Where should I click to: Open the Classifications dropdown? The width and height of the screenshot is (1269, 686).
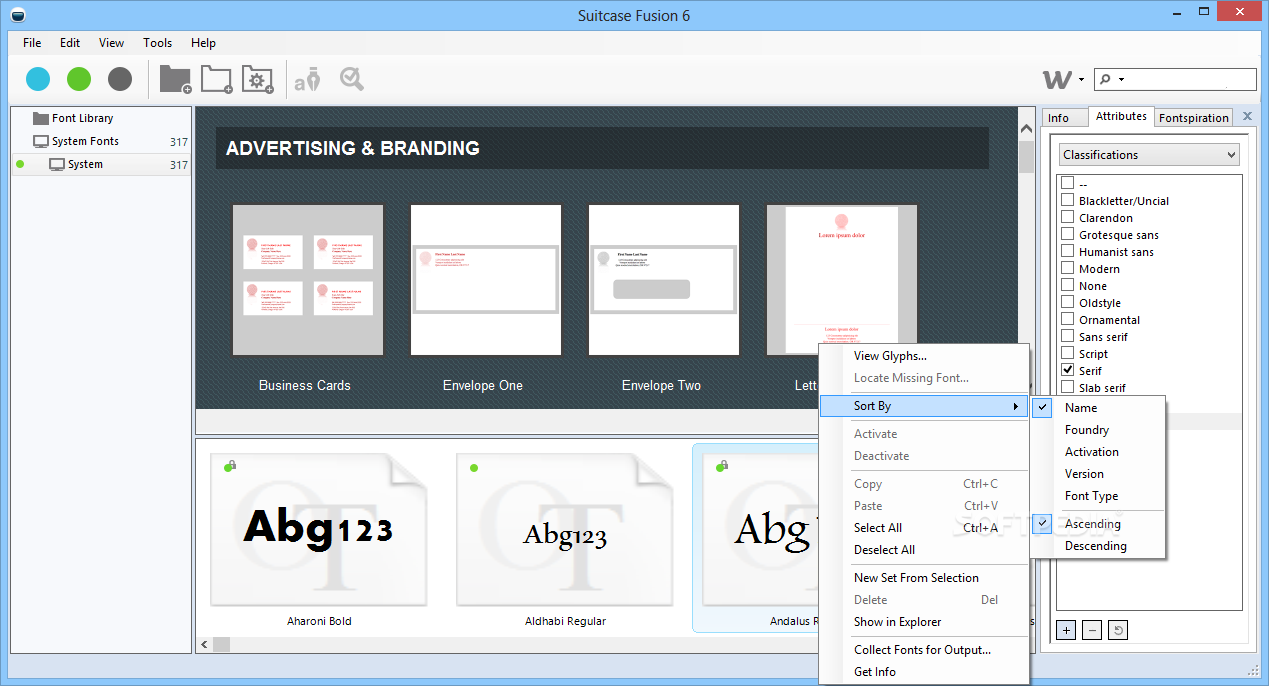point(1149,155)
